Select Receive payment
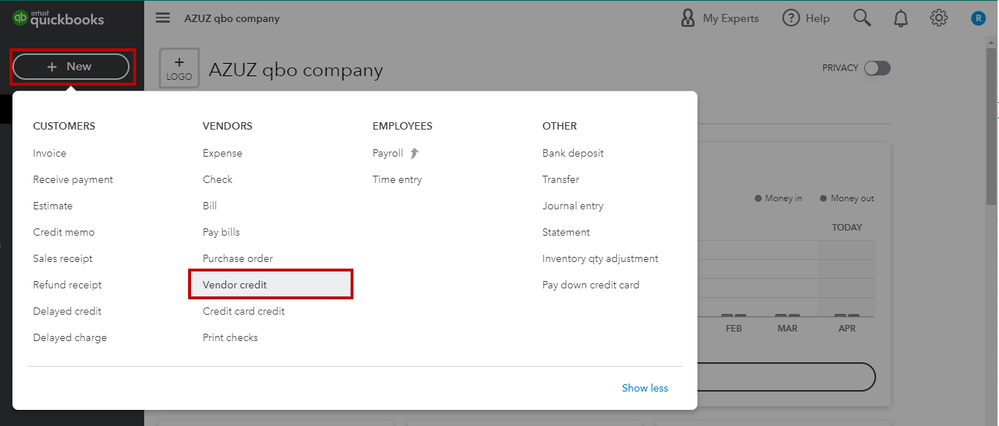The height and width of the screenshot is (426, 999). coord(73,180)
